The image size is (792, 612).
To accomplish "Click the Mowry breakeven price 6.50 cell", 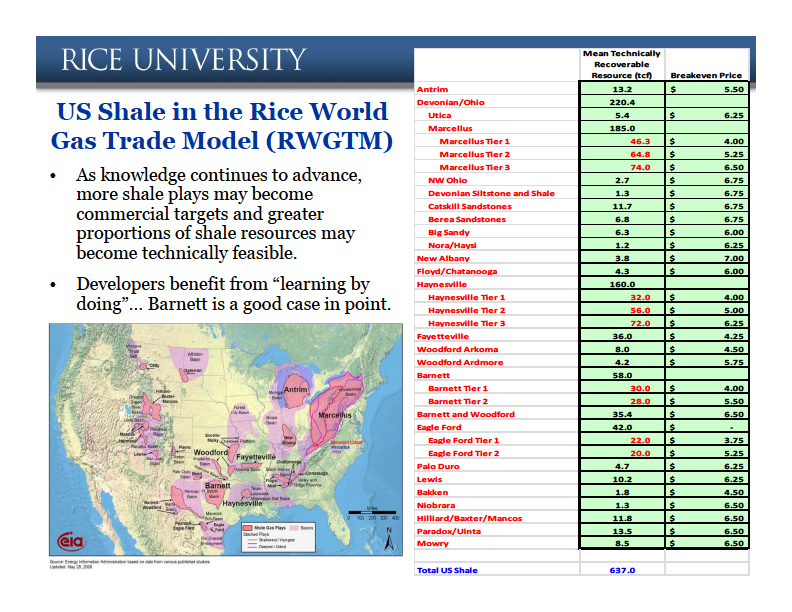I will pyautogui.click(x=707, y=543).
